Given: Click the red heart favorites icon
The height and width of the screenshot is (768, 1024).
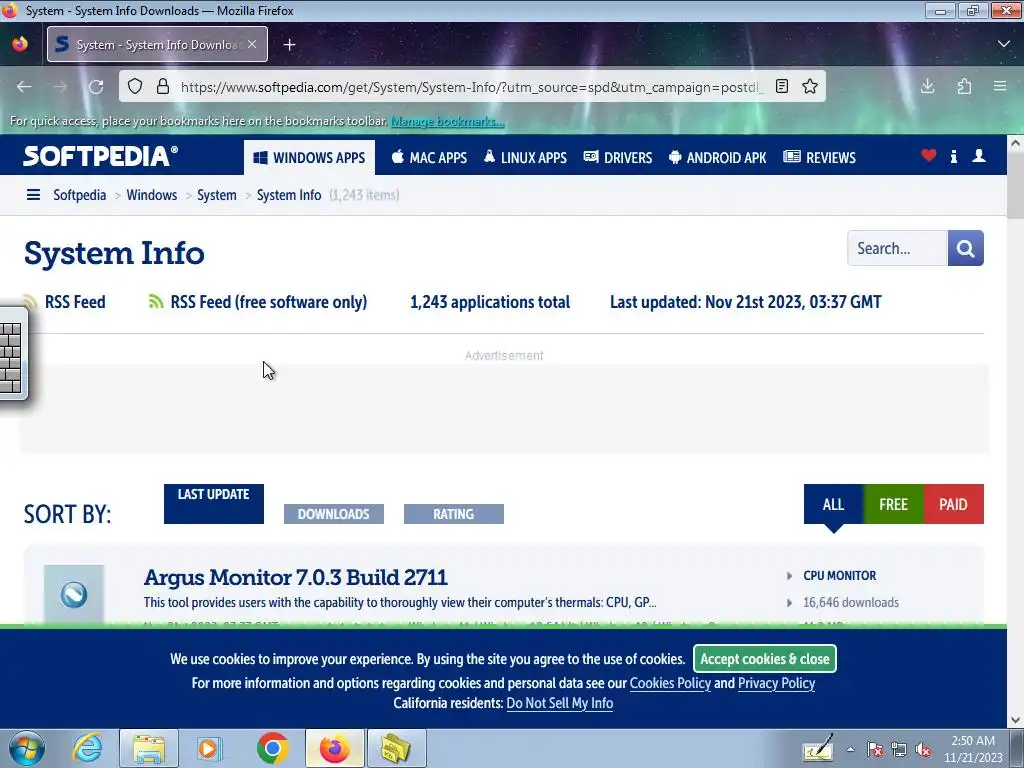Looking at the screenshot, I should coord(929,155).
